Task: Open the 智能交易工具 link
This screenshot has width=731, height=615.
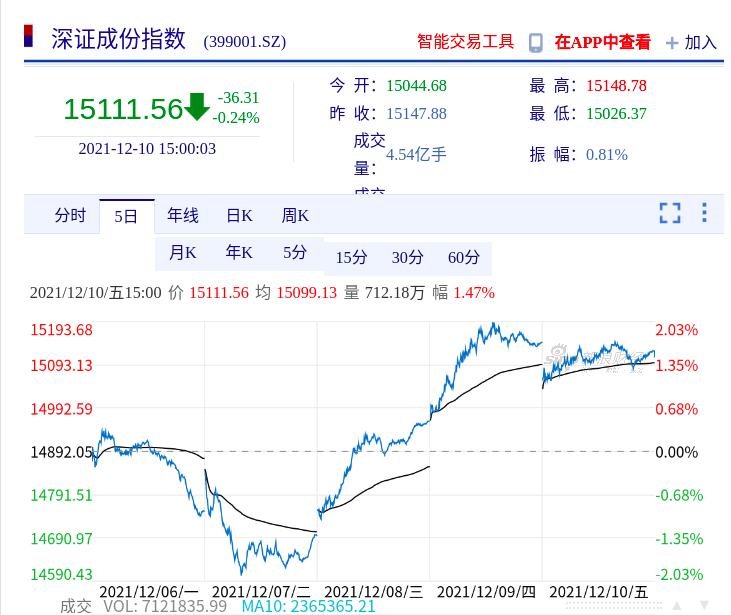Action: (465, 42)
